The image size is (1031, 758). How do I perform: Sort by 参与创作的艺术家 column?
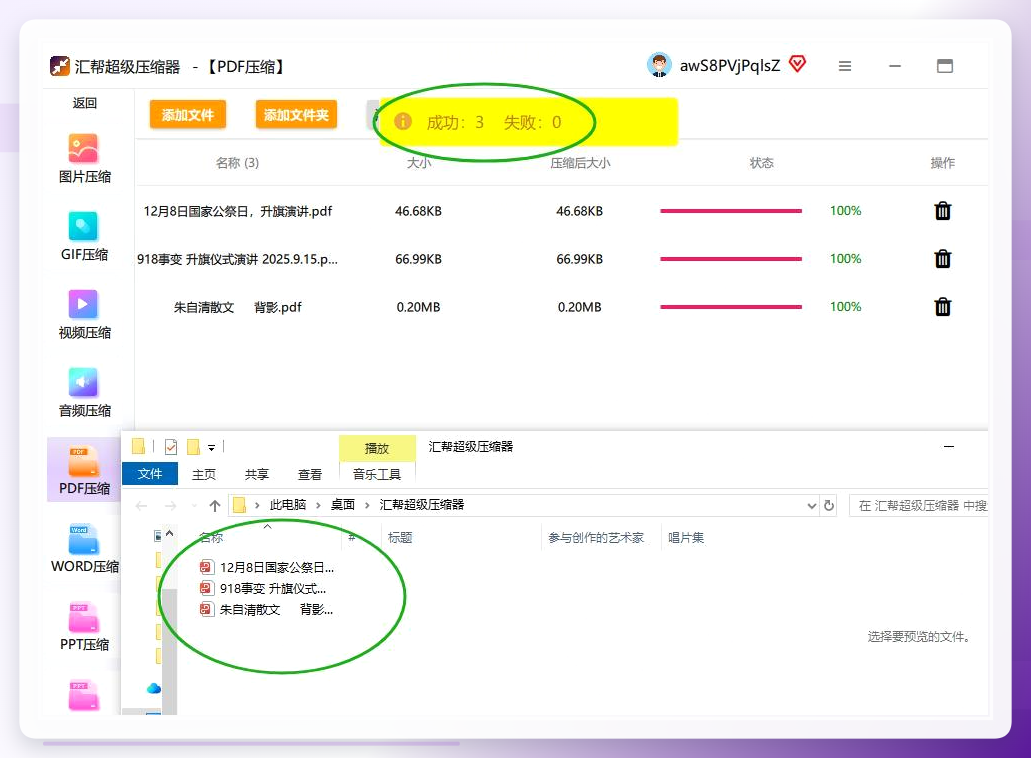point(596,538)
